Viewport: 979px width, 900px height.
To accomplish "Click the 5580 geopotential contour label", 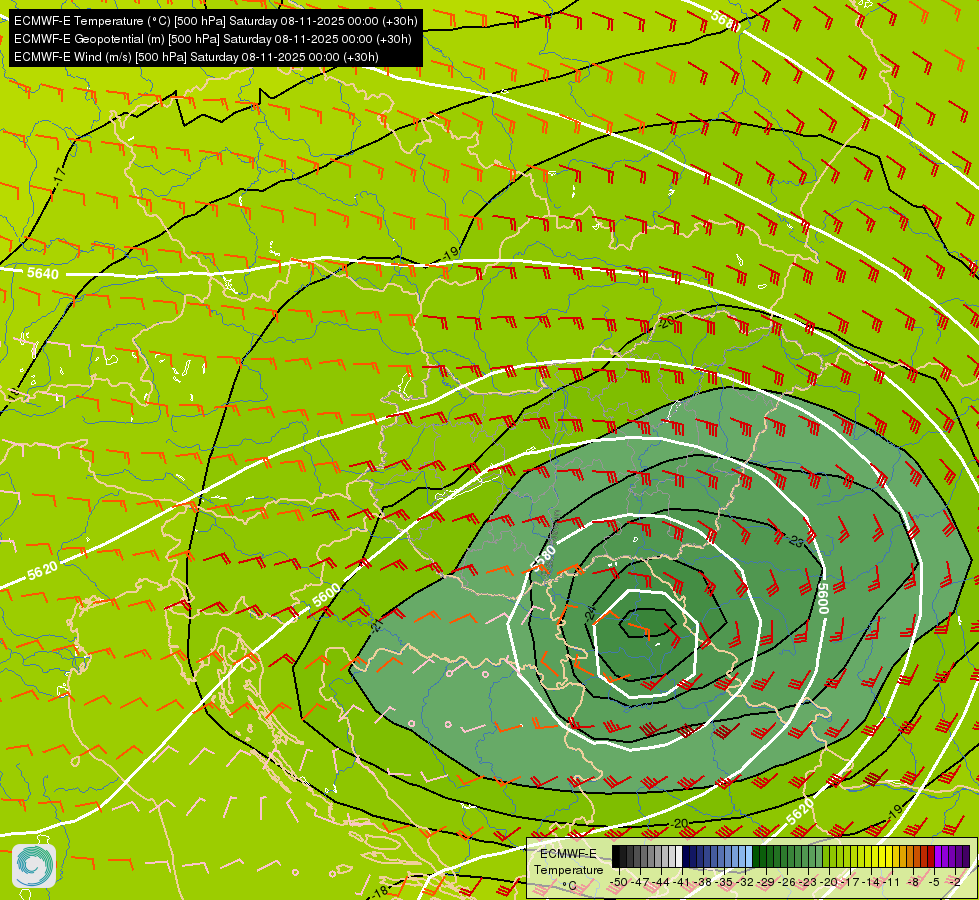I will click(x=543, y=557).
